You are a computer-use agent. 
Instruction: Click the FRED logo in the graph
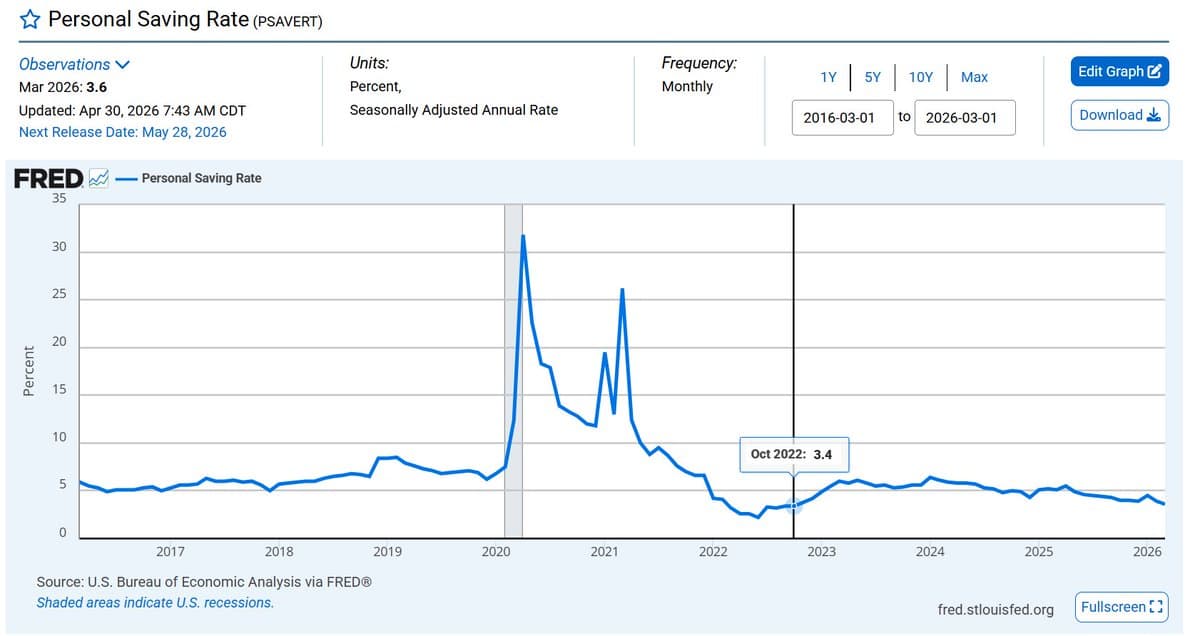coord(48,179)
